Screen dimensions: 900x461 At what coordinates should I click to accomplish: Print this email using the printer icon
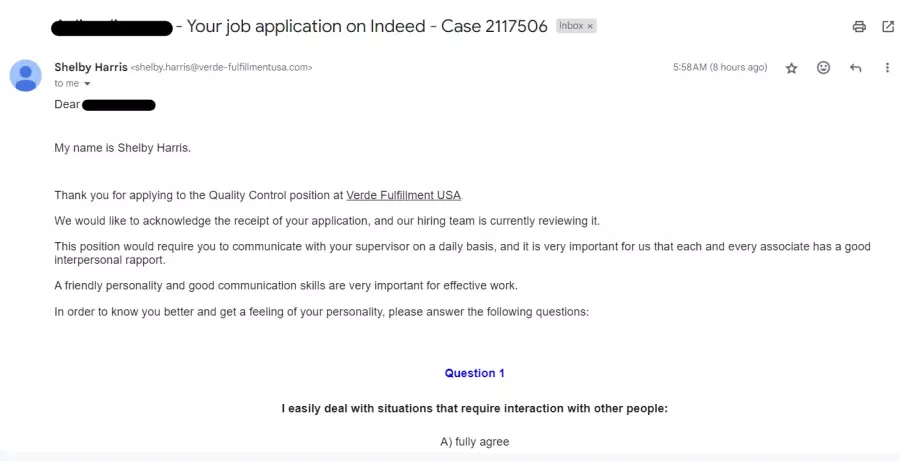(x=859, y=26)
